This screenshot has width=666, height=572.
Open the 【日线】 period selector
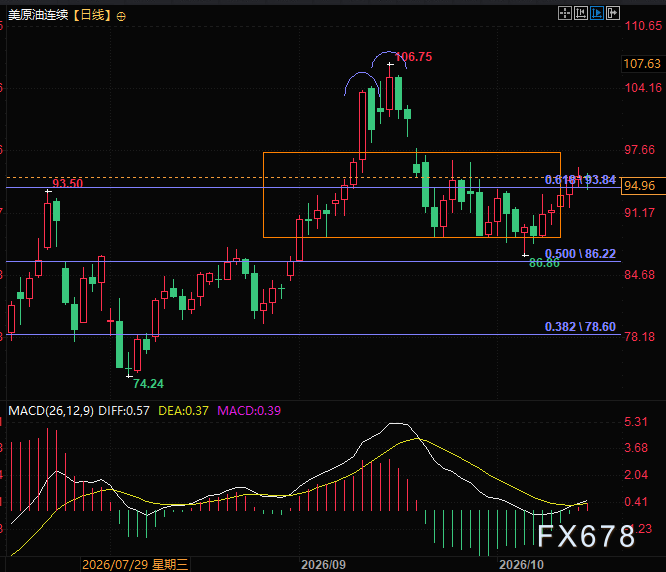pyautogui.click(x=92, y=15)
